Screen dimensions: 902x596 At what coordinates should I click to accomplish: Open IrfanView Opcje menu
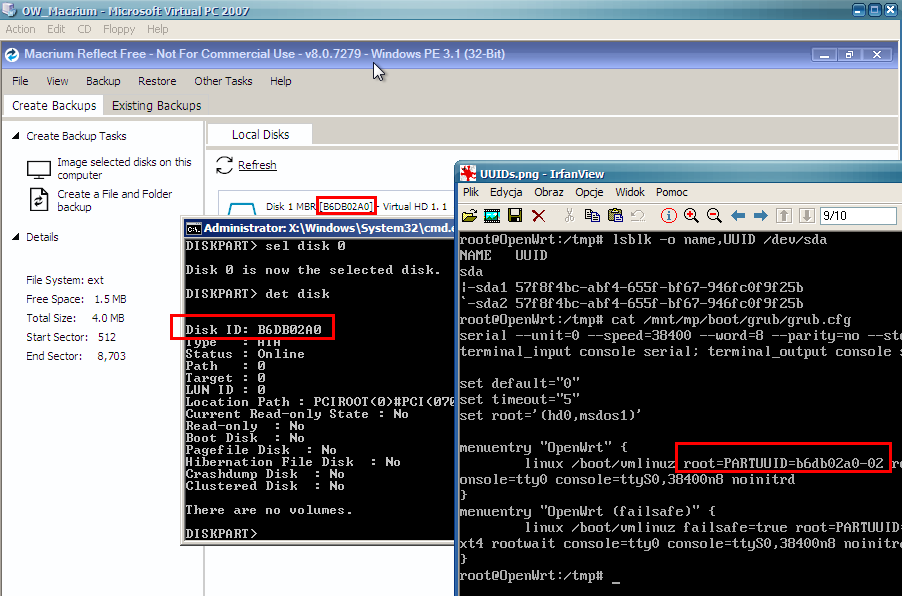589,192
